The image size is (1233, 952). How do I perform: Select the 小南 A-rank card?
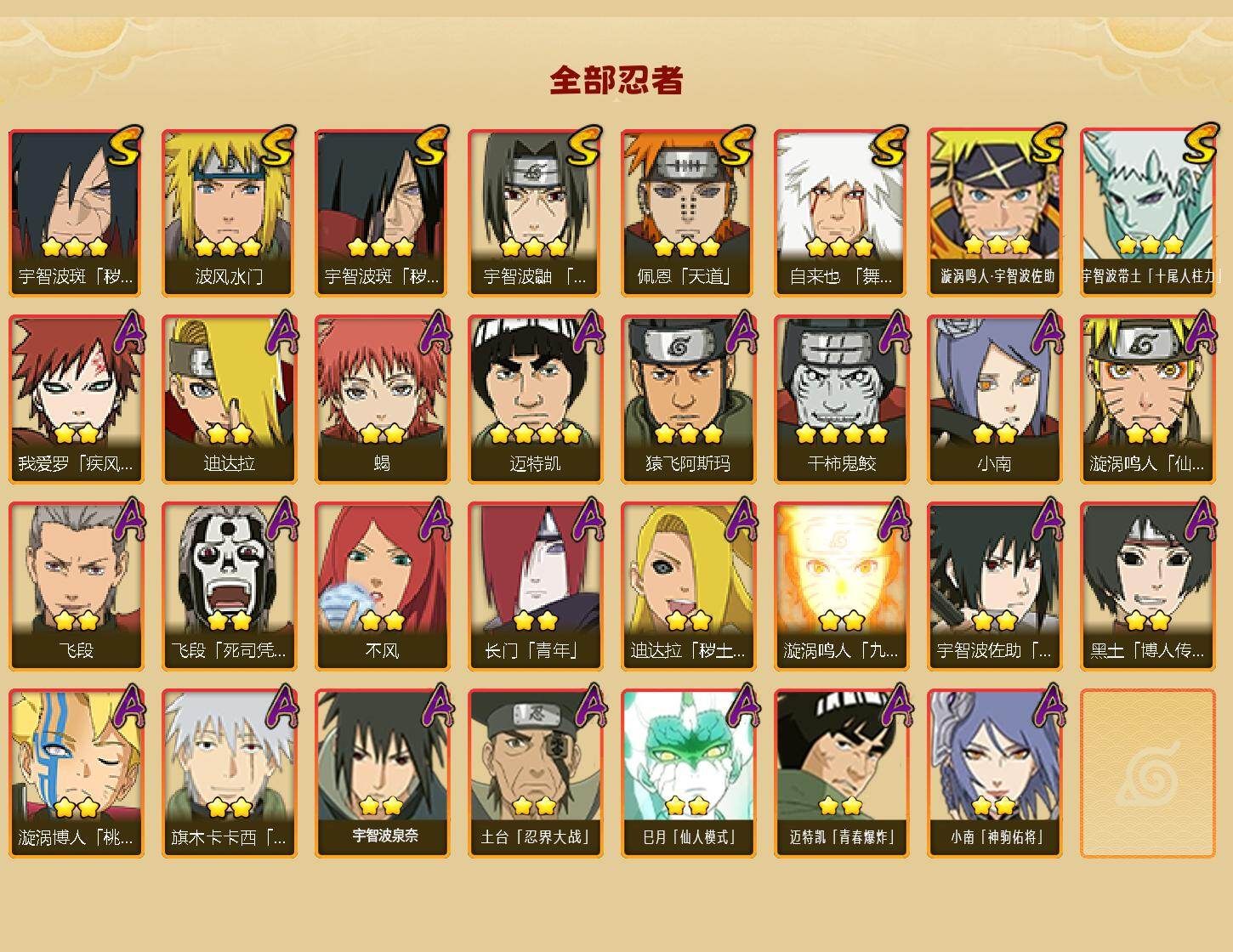994,399
